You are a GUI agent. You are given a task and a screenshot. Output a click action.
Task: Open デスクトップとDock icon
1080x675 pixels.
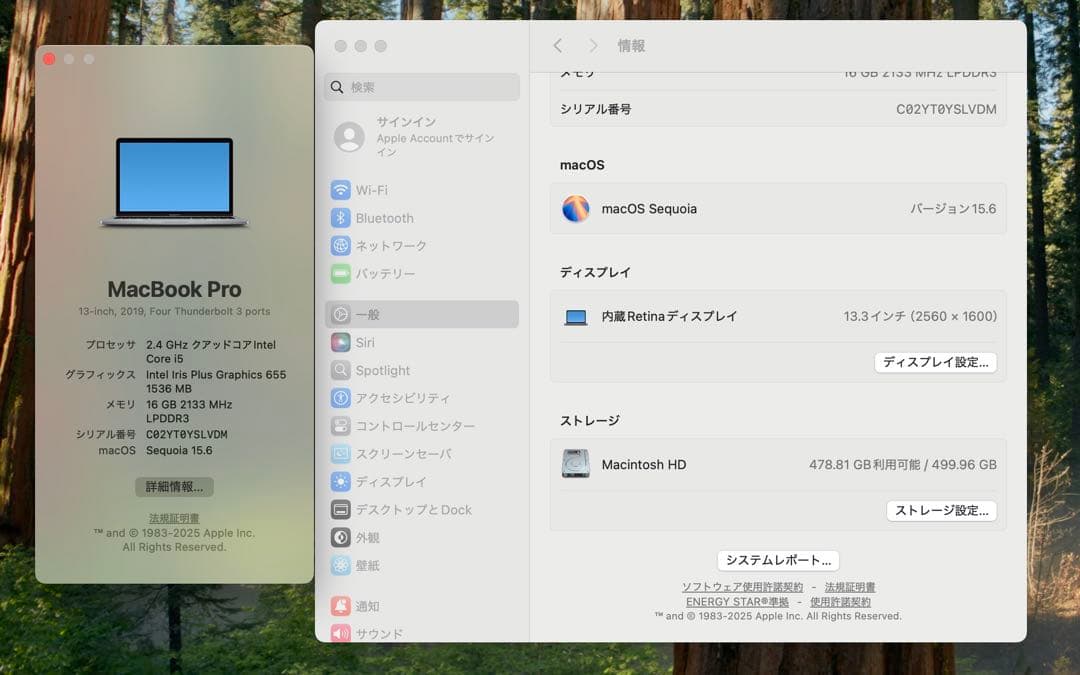point(340,510)
